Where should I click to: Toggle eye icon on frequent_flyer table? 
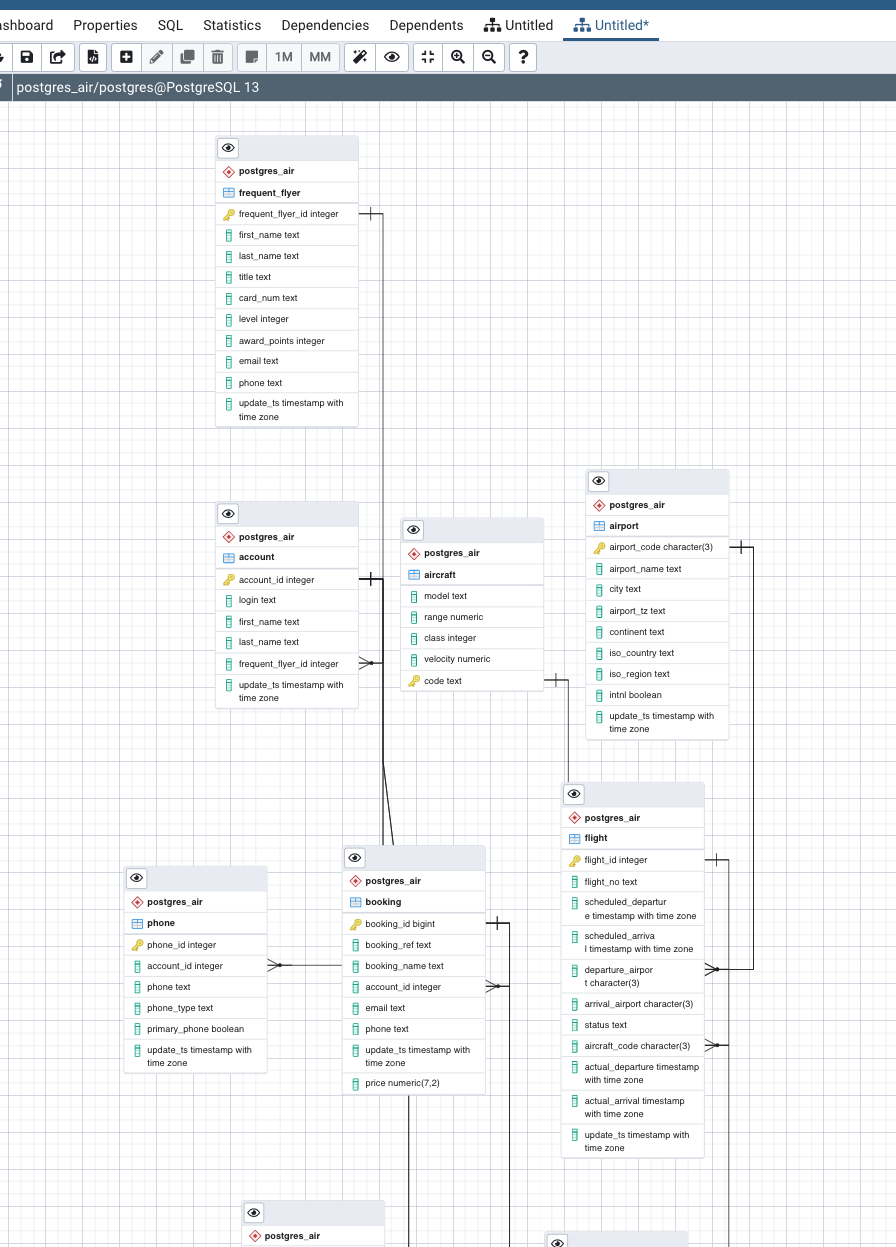click(228, 148)
